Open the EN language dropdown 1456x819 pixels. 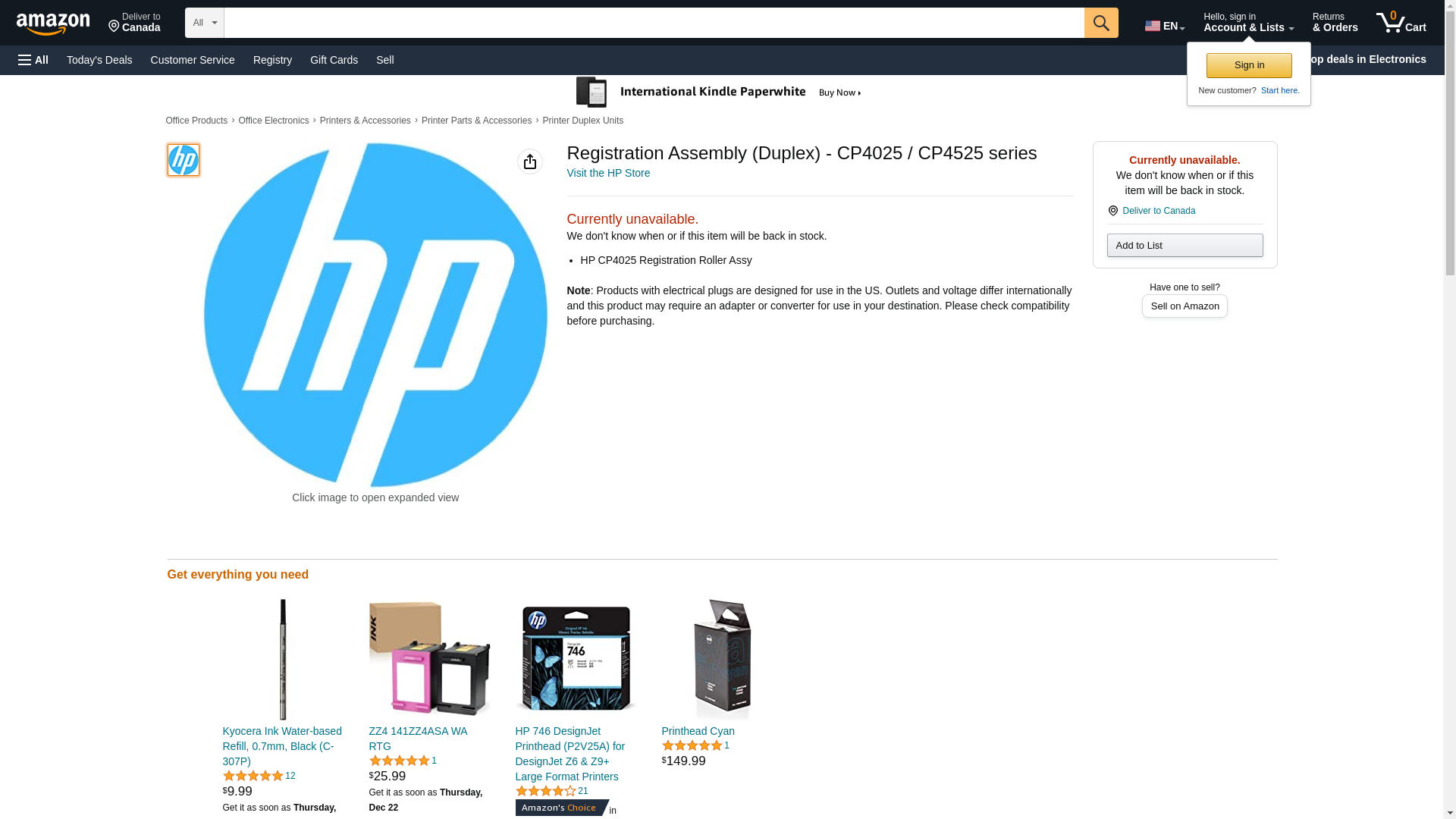click(x=1165, y=26)
